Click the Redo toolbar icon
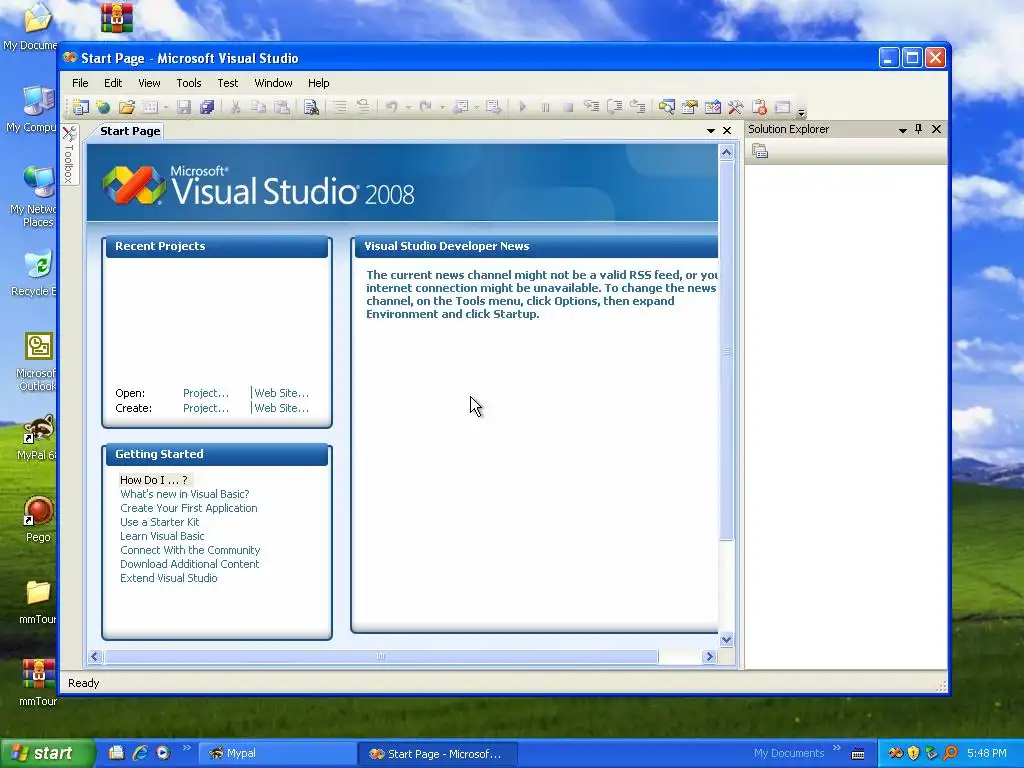This screenshot has width=1024, height=768. pos(425,107)
